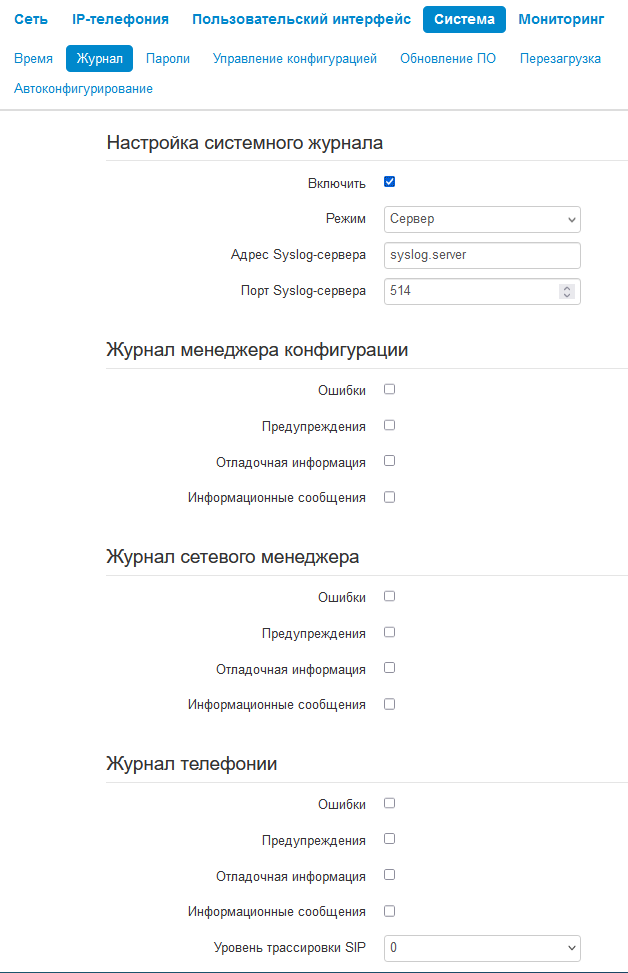Screen dimensions: 628x973
Task: Expand the Уровень трассировки SIP dropdown
Action: click(482, 947)
